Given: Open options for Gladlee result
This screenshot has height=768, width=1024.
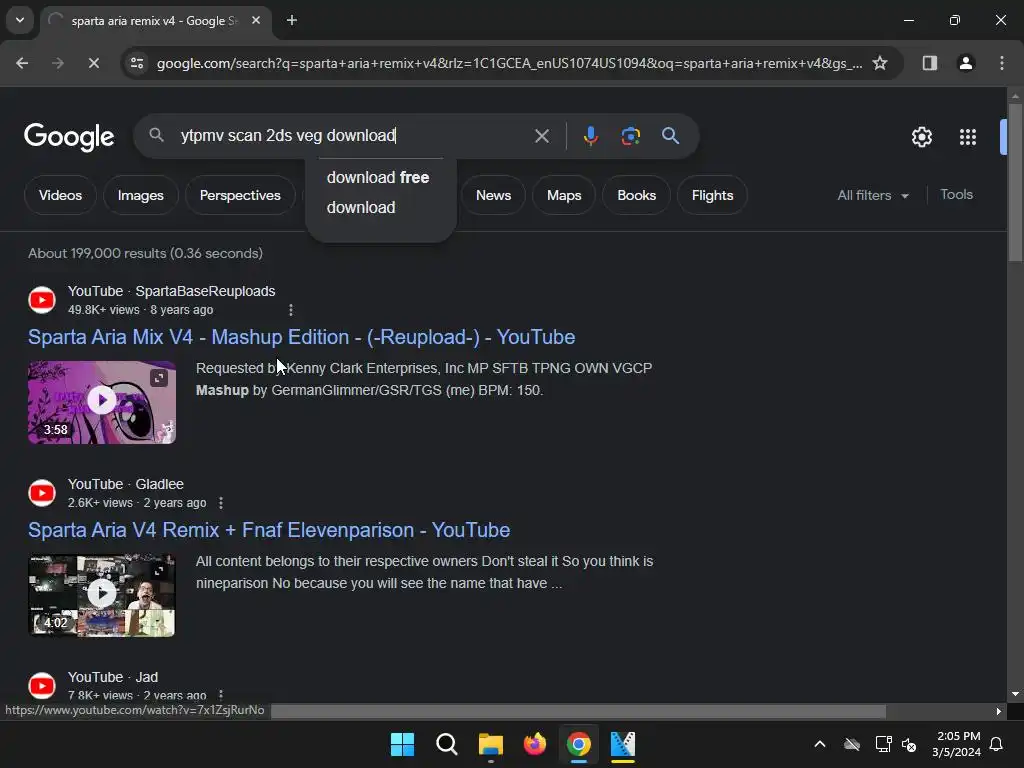Looking at the screenshot, I should point(221,503).
